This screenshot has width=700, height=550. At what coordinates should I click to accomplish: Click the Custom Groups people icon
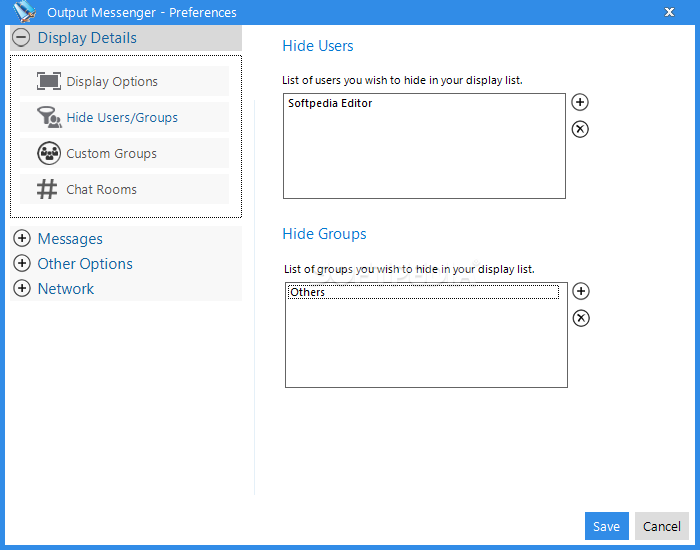[x=49, y=153]
